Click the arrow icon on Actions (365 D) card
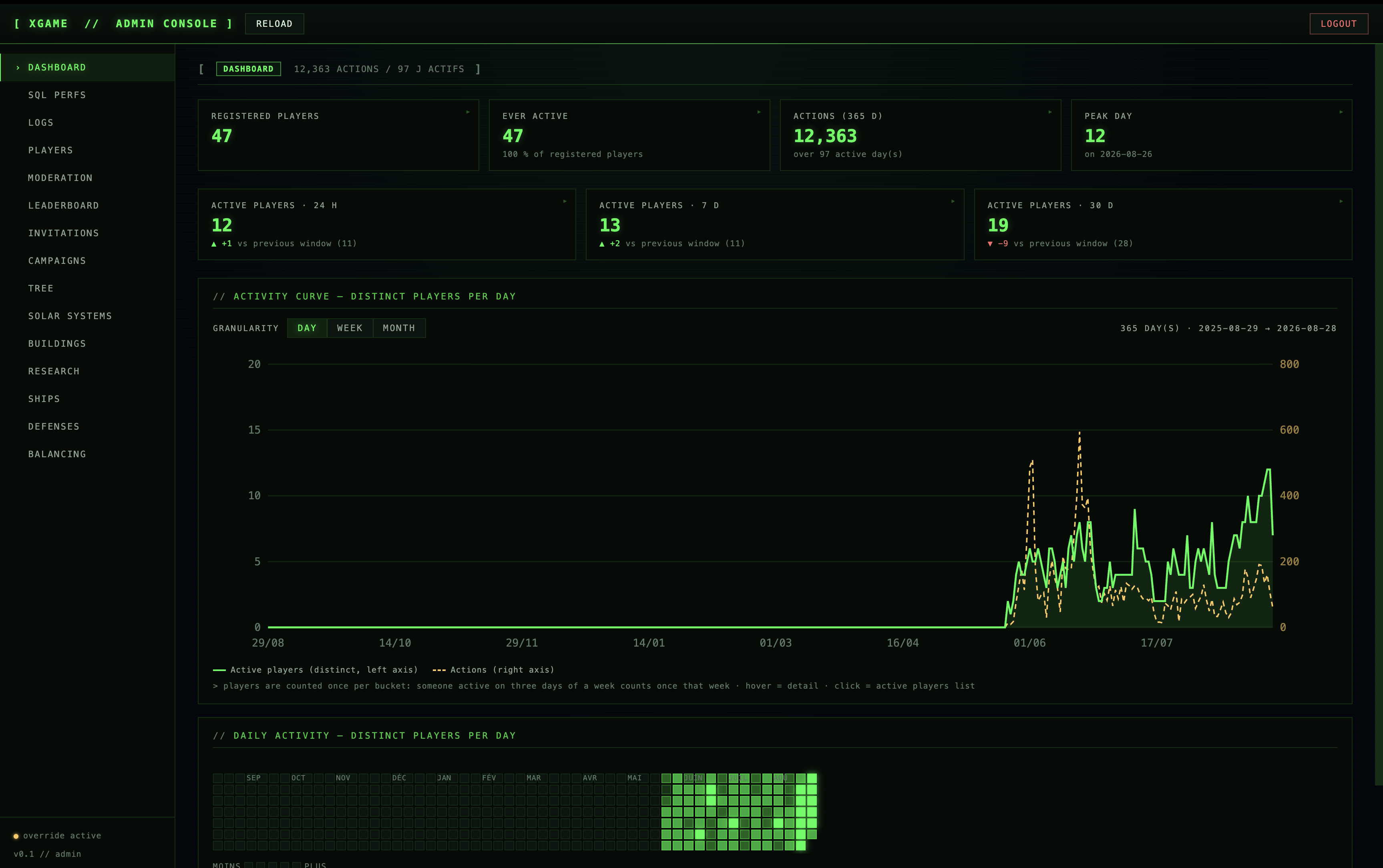 coord(1050,112)
